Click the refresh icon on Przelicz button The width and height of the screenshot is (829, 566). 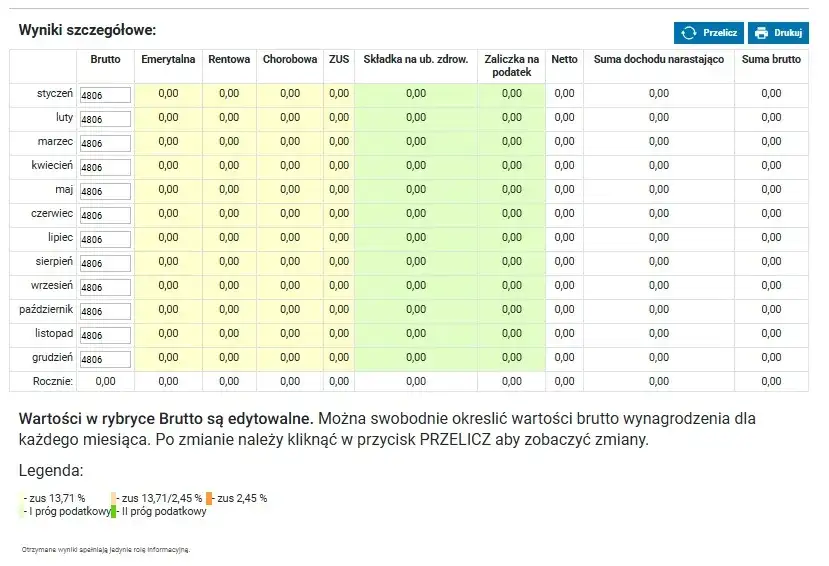[x=688, y=33]
